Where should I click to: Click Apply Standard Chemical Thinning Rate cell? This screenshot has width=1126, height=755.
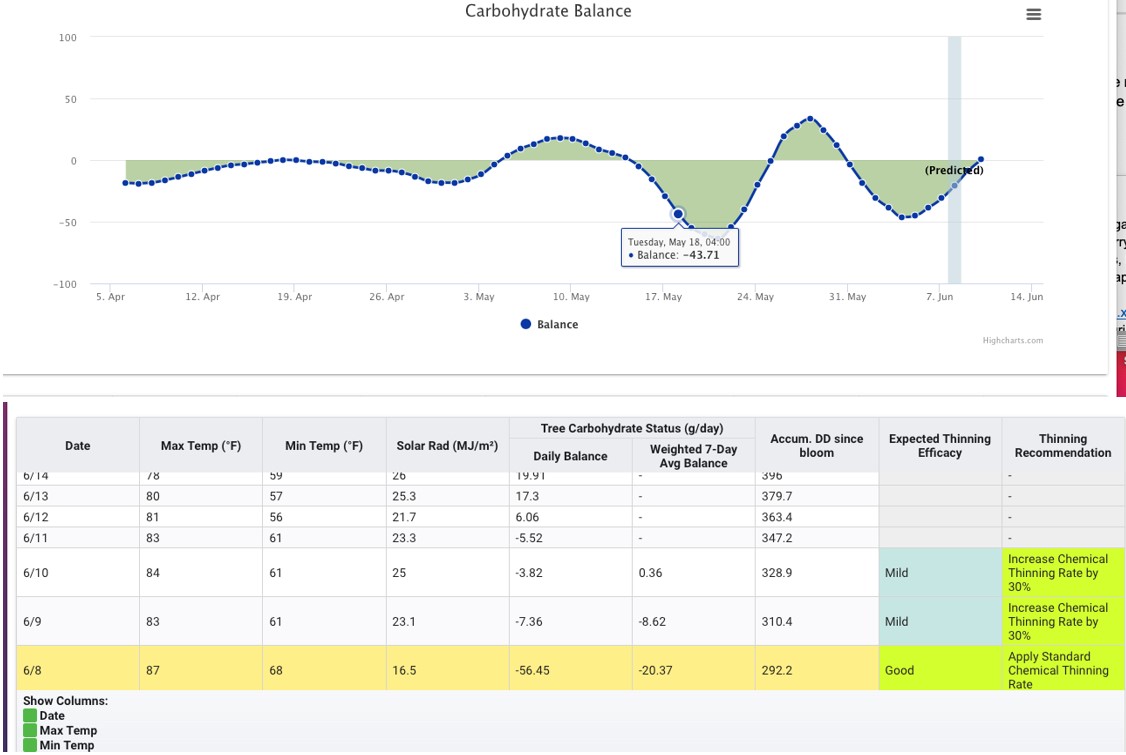(1062, 670)
